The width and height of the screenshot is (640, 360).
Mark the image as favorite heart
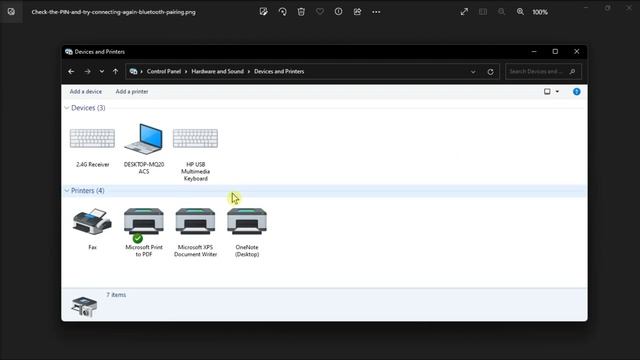tap(320, 12)
